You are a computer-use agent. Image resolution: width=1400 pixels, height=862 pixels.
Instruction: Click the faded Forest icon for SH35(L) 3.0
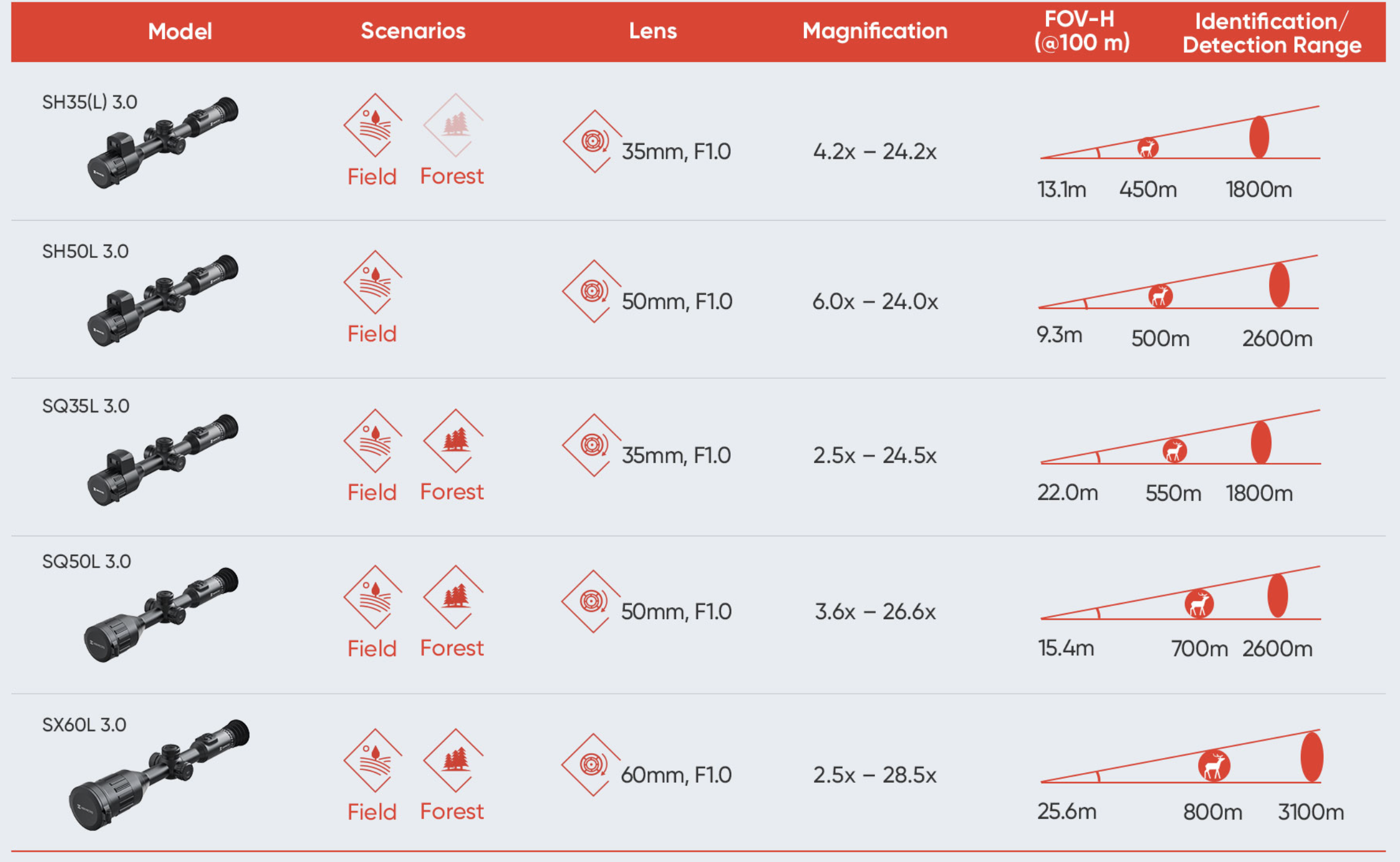[x=454, y=125]
